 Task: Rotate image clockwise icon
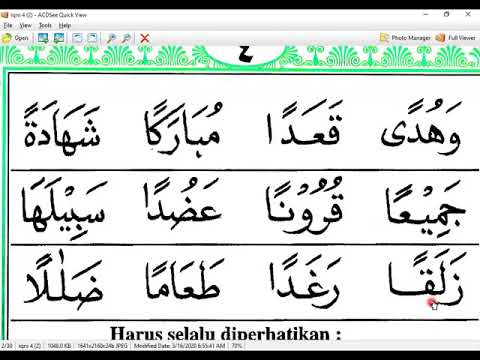tap(92, 38)
